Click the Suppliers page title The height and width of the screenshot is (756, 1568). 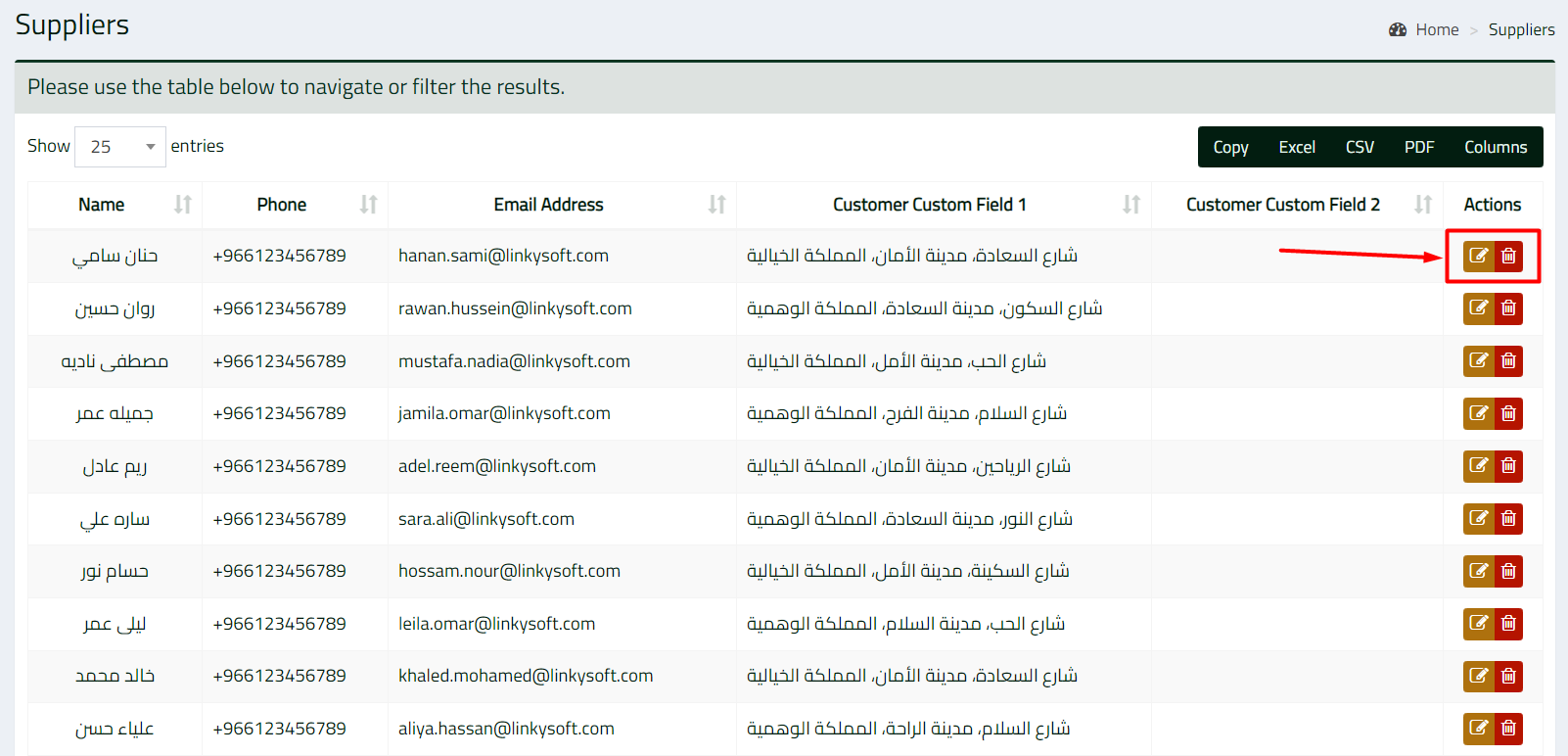click(72, 25)
